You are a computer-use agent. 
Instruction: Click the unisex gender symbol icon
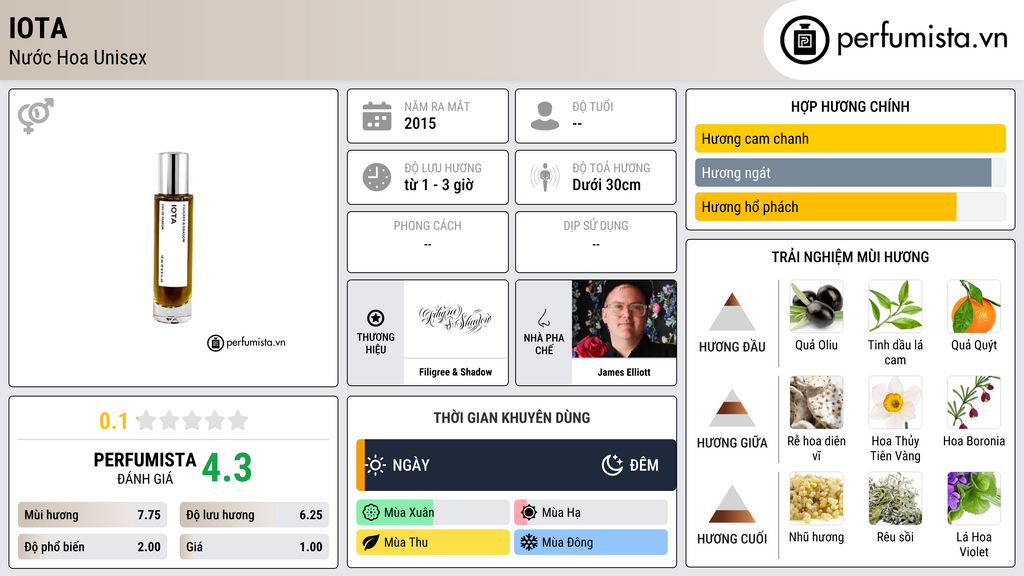point(36,116)
